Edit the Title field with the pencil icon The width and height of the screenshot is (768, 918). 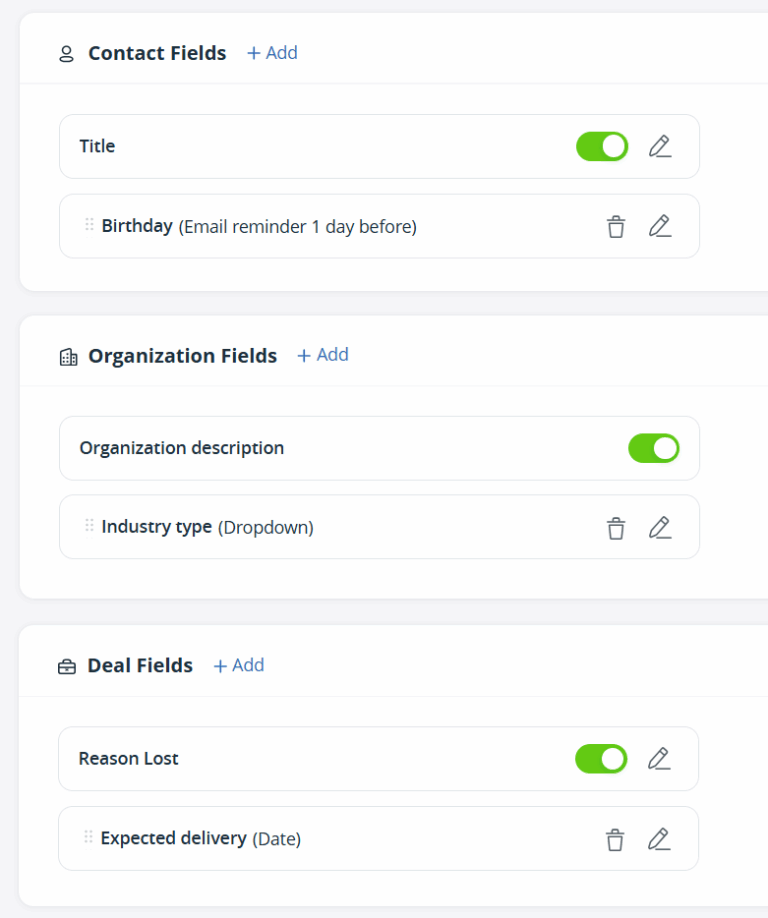[x=659, y=146]
